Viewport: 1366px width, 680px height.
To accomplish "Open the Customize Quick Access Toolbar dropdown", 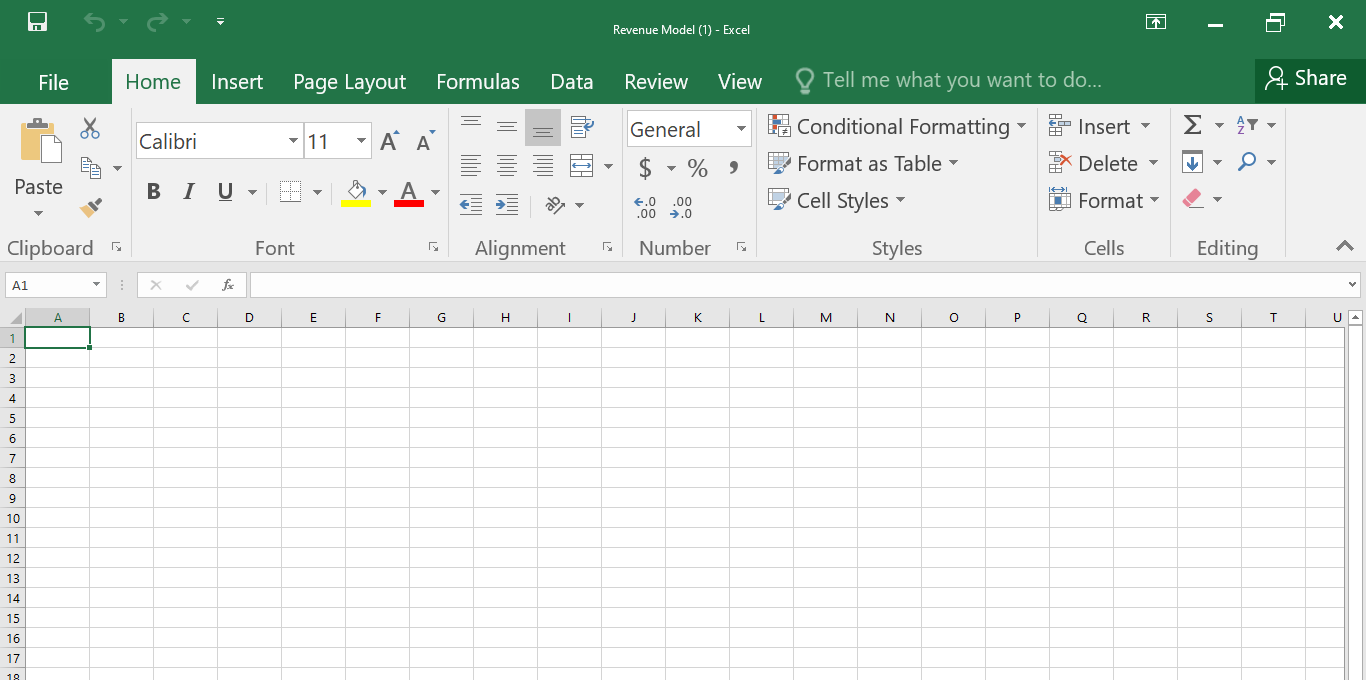I will (x=220, y=21).
